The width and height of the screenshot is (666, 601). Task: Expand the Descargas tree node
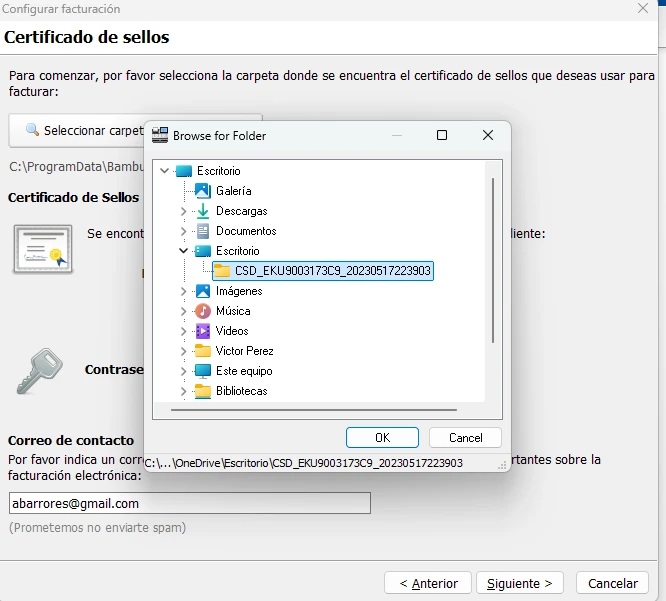pyautogui.click(x=183, y=211)
